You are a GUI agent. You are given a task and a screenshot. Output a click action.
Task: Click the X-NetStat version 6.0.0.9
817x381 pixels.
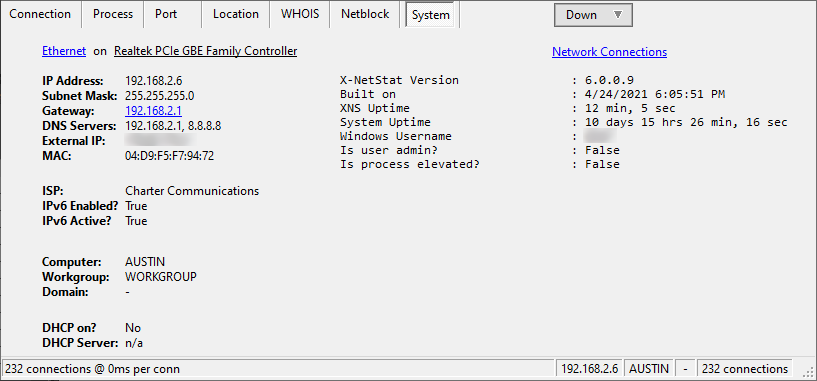point(609,80)
